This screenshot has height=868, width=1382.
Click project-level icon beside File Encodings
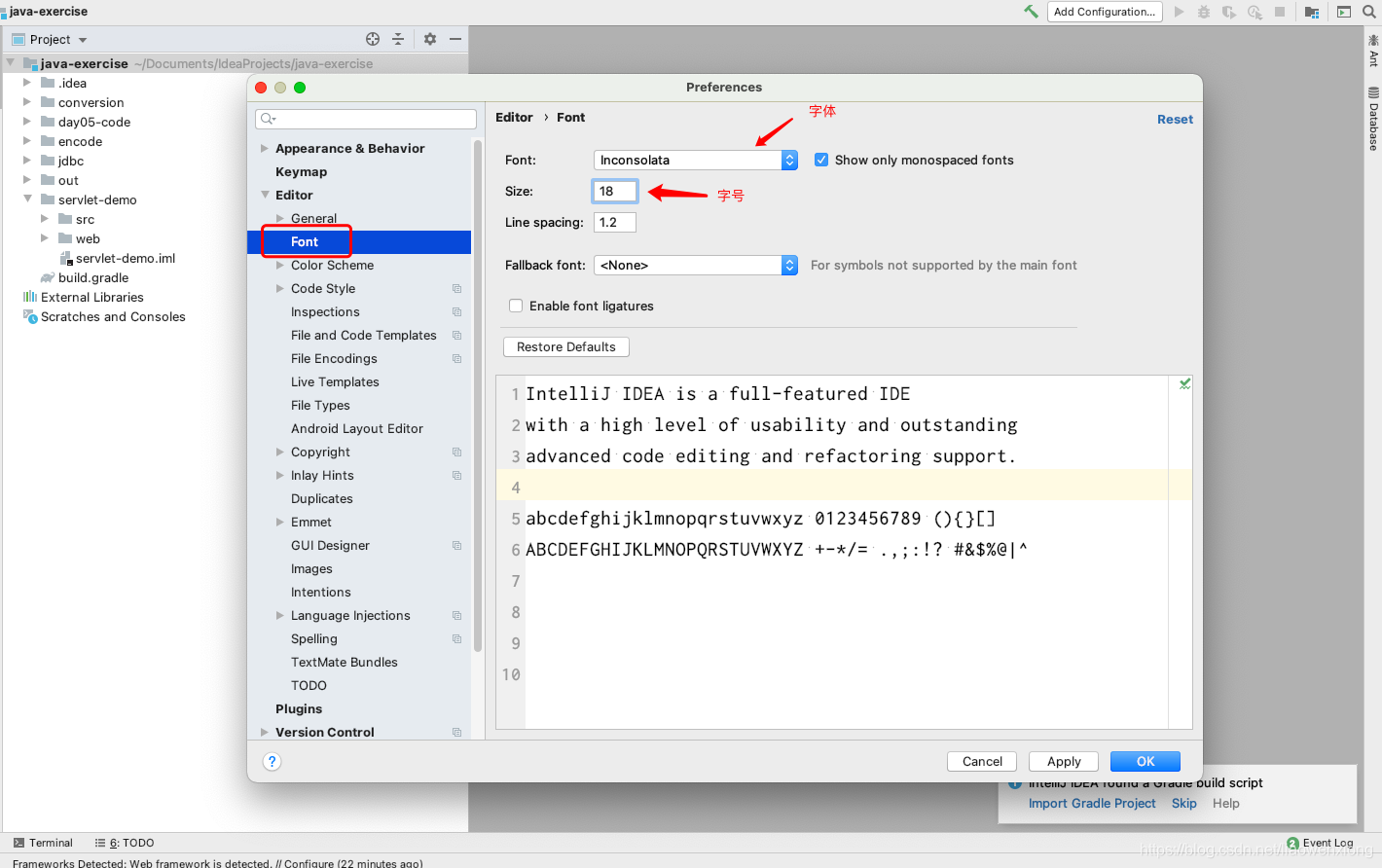tap(456, 359)
